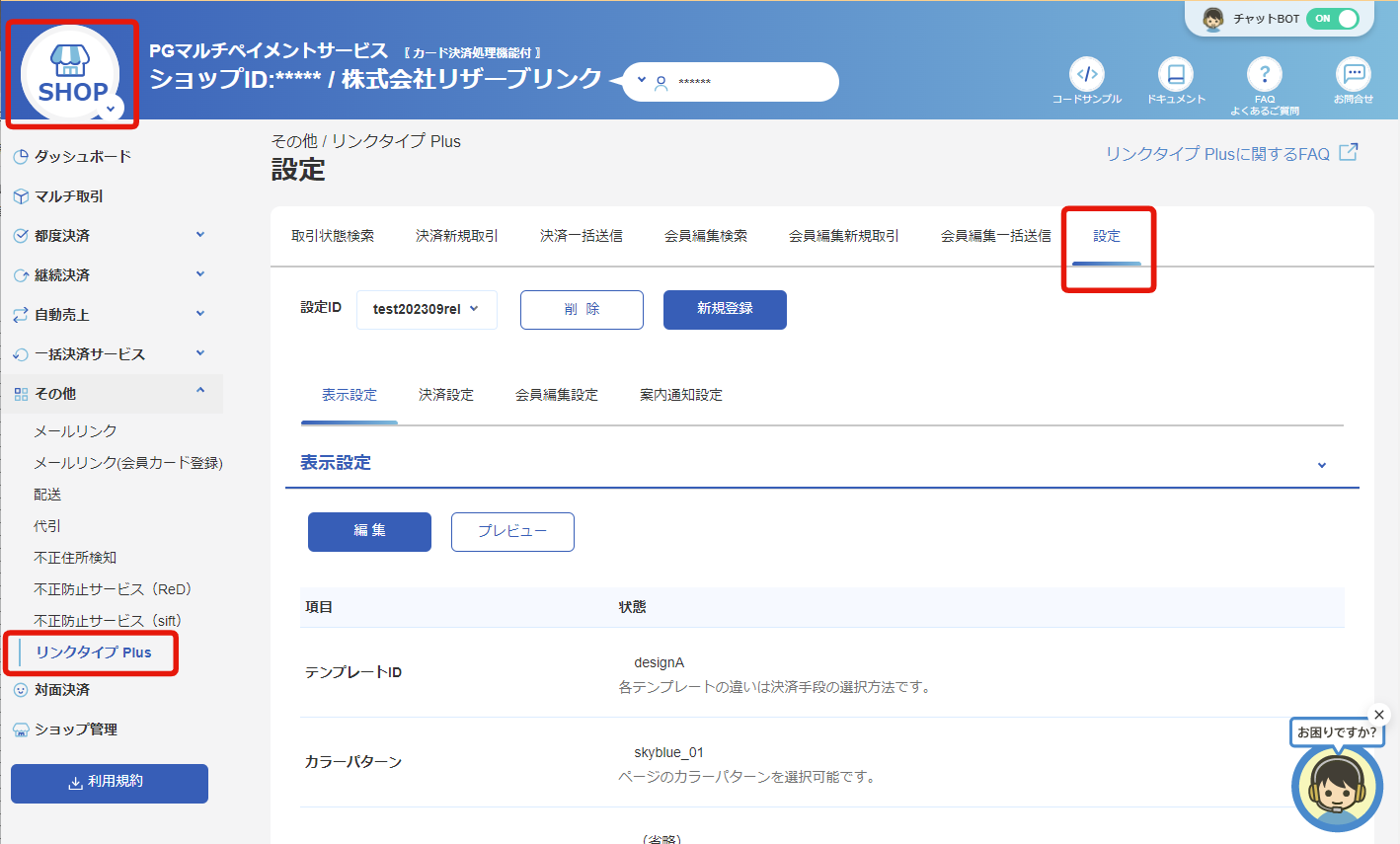
Task: Open the お困りですか support operator avatar
Action: pyautogui.click(x=1337, y=787)
